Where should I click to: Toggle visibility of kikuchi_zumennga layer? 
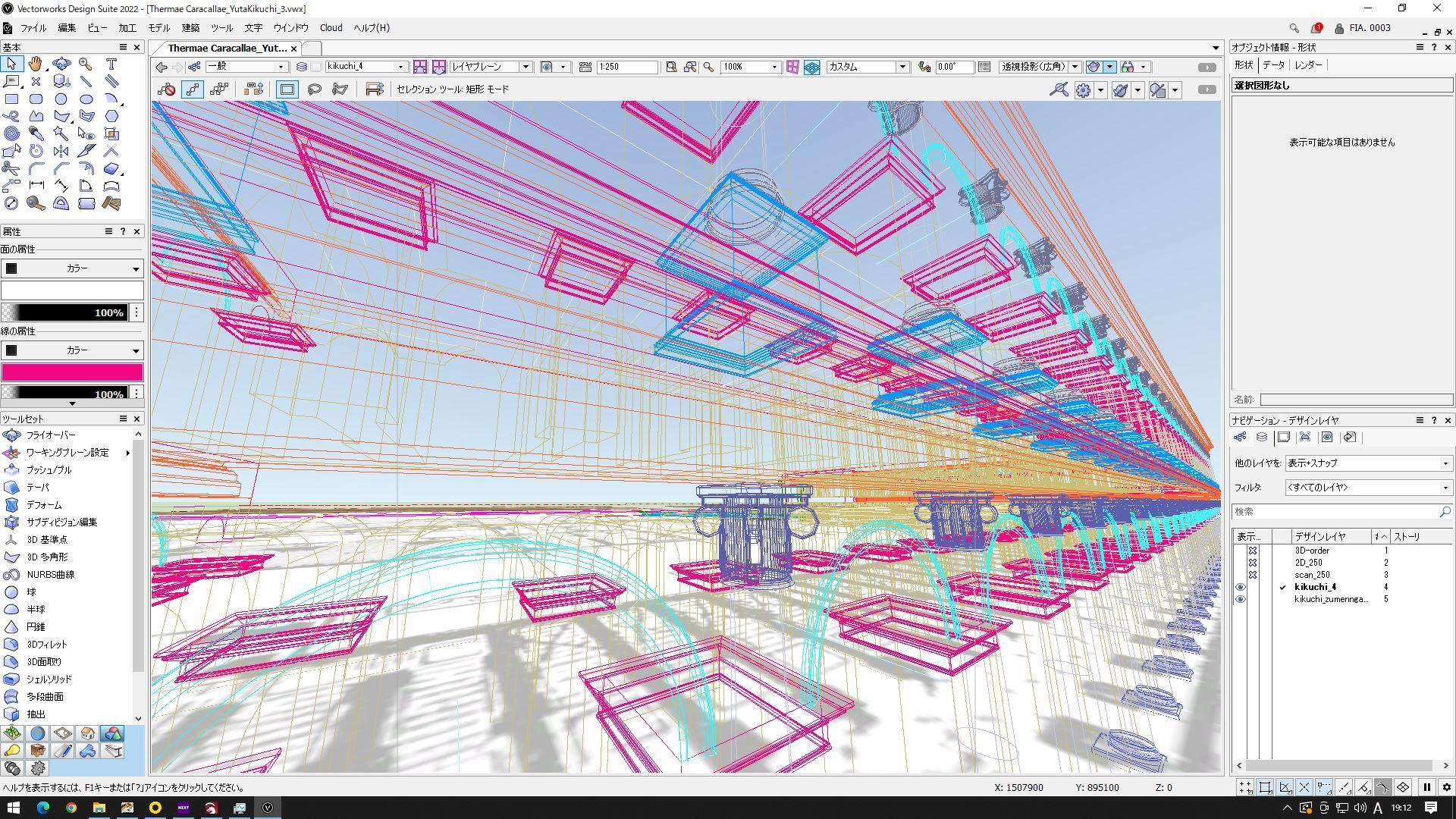coord(1241,599)
